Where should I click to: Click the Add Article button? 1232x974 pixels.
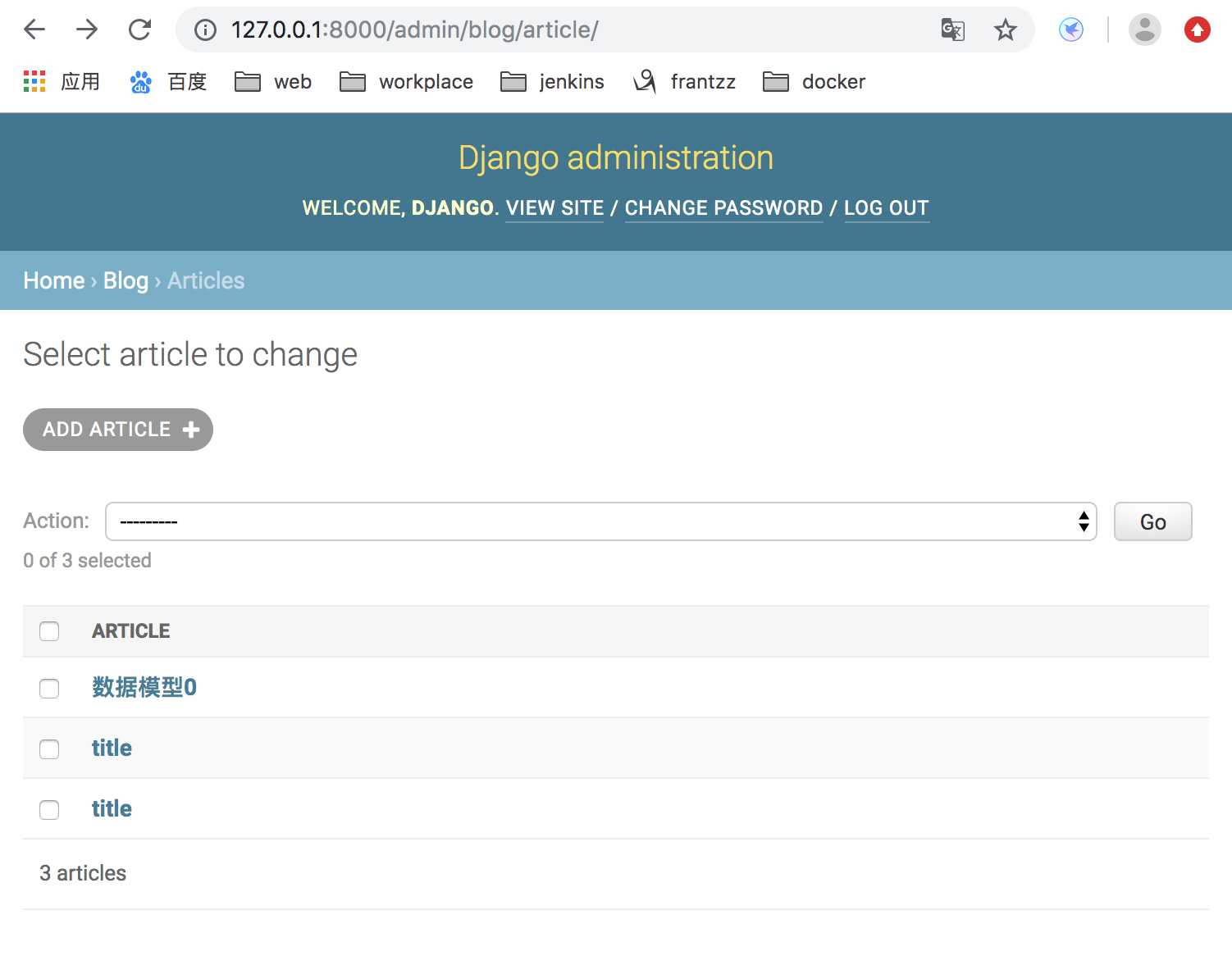coord(118,430)
